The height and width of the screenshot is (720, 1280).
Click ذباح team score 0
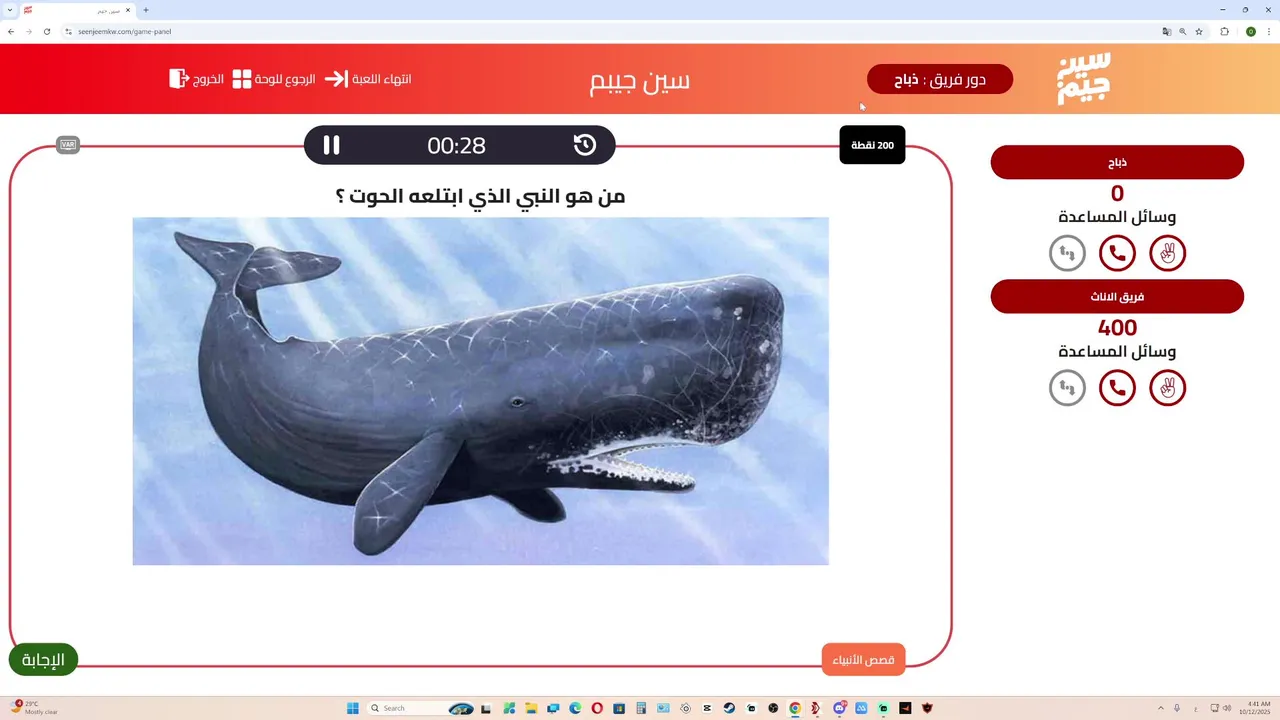coord(1117,194)
